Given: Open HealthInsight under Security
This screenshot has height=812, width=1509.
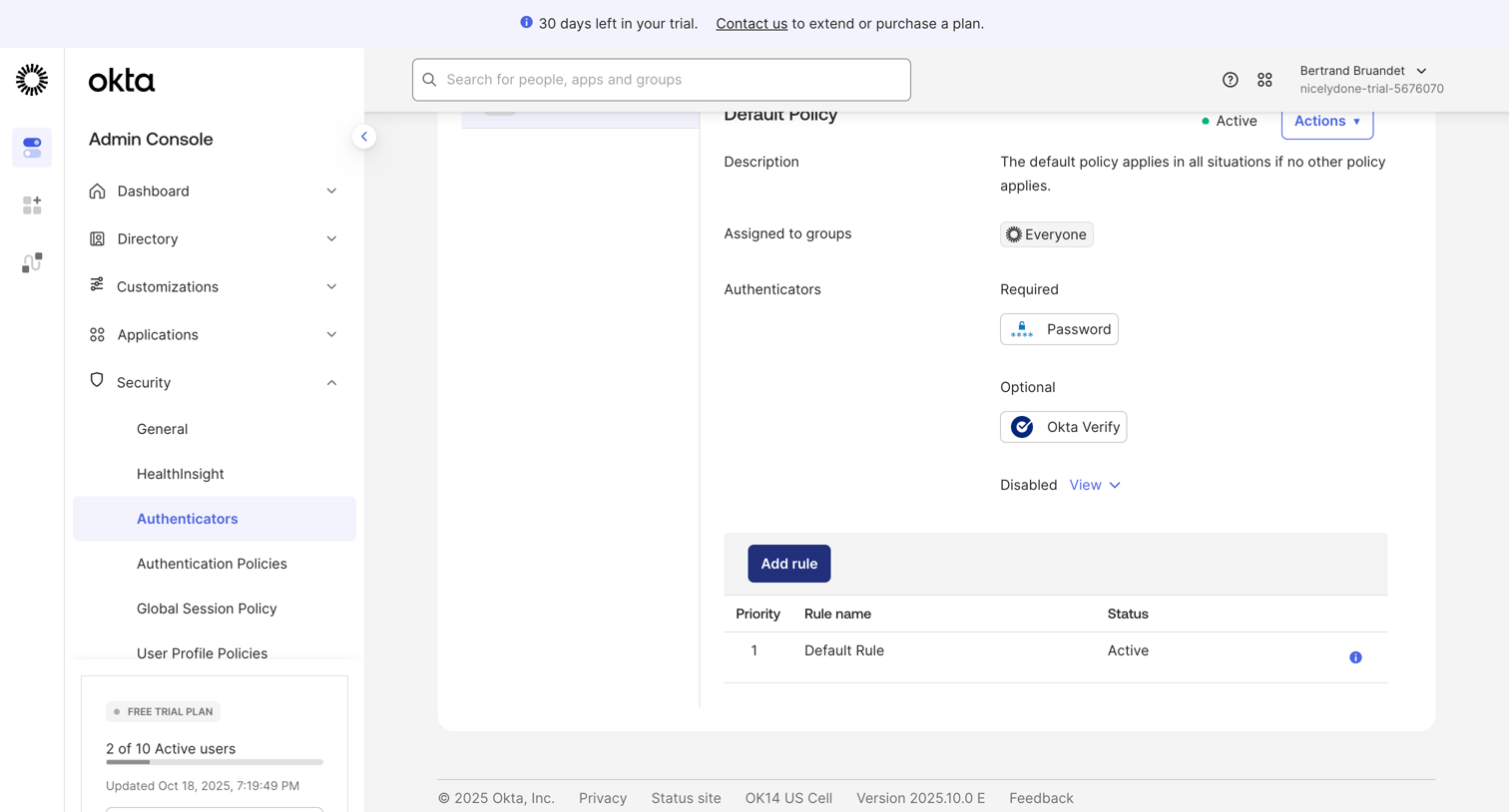Looking at the screenshot, I should pos(180,474).
